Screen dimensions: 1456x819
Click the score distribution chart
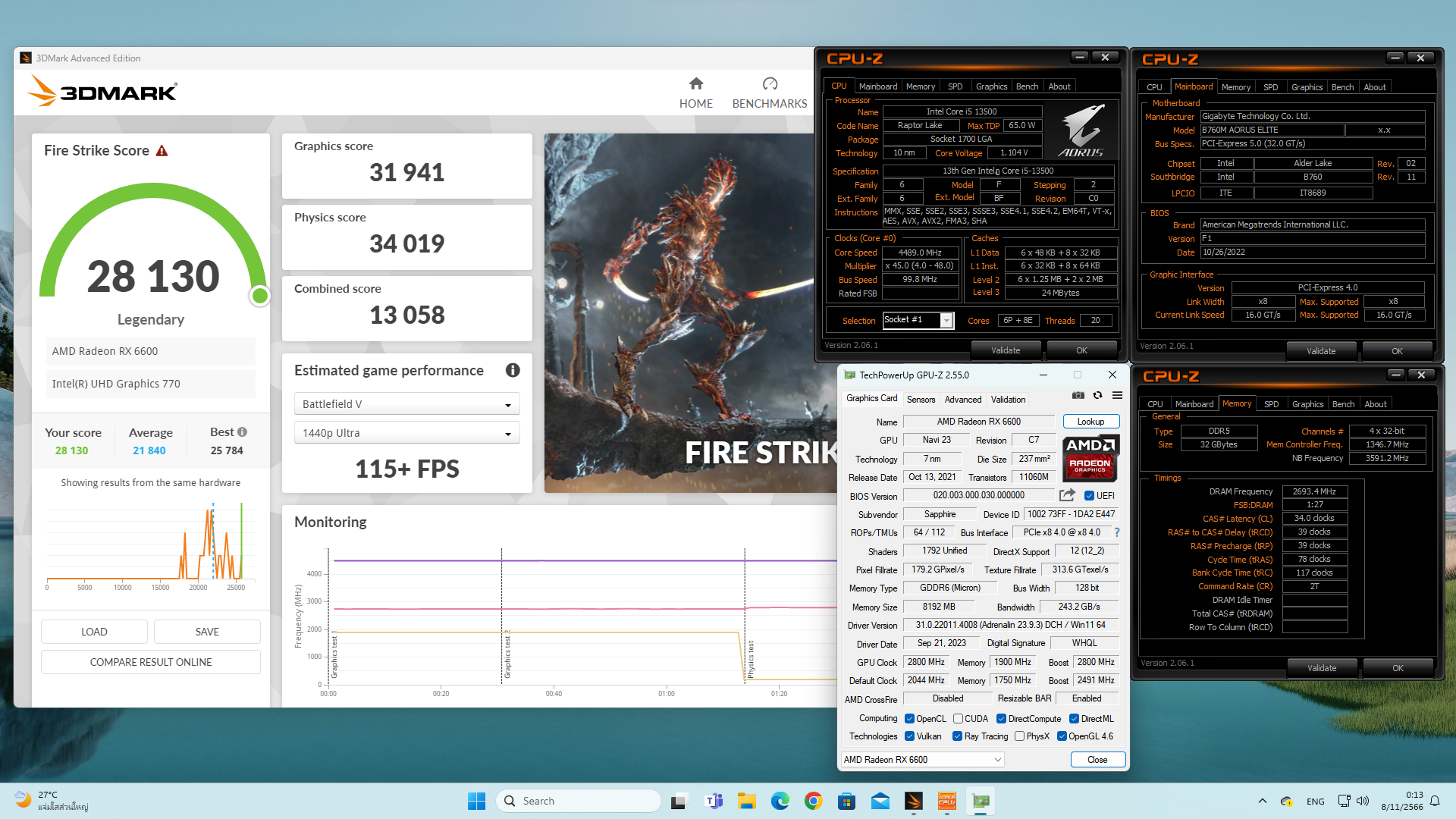coord(149,546)
